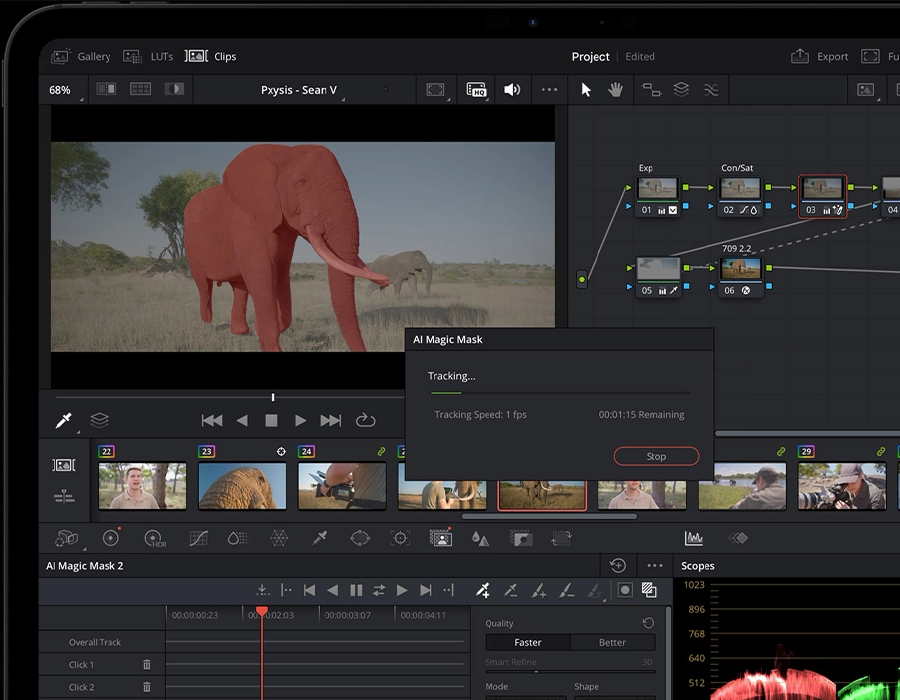
Task: Open the viewer three-dot options menu
Action: pos(549,89)
